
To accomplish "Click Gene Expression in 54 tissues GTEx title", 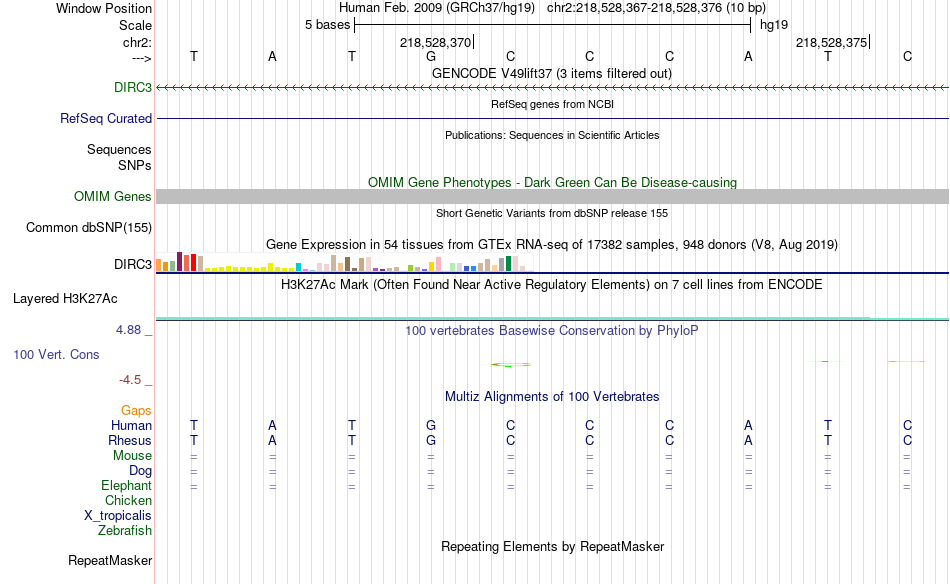I will [x=552, y=245].
